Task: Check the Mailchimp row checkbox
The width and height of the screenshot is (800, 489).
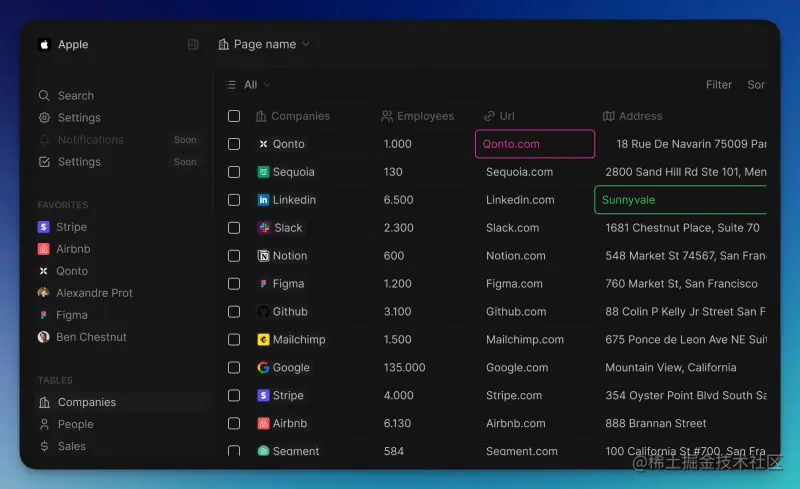Action: click(x=234, y=339)
